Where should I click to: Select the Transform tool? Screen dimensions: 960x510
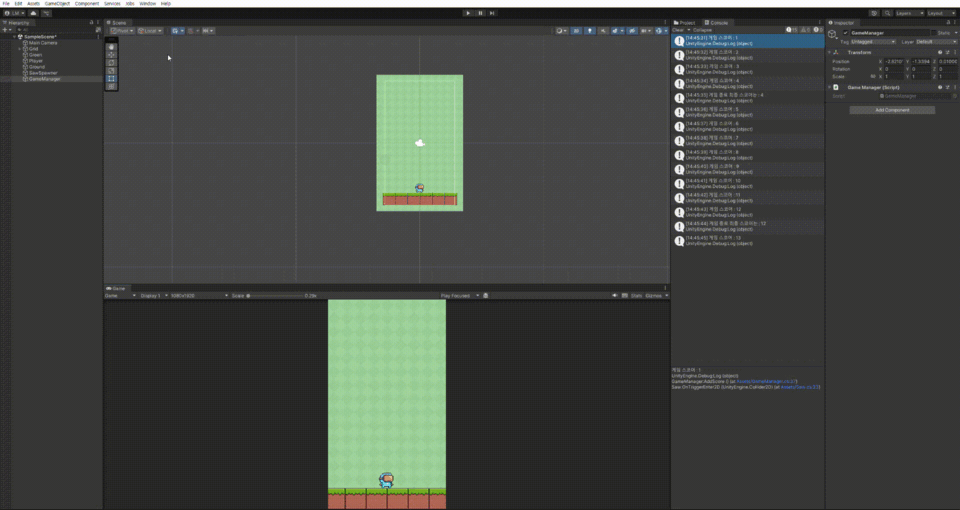point(111,86)
